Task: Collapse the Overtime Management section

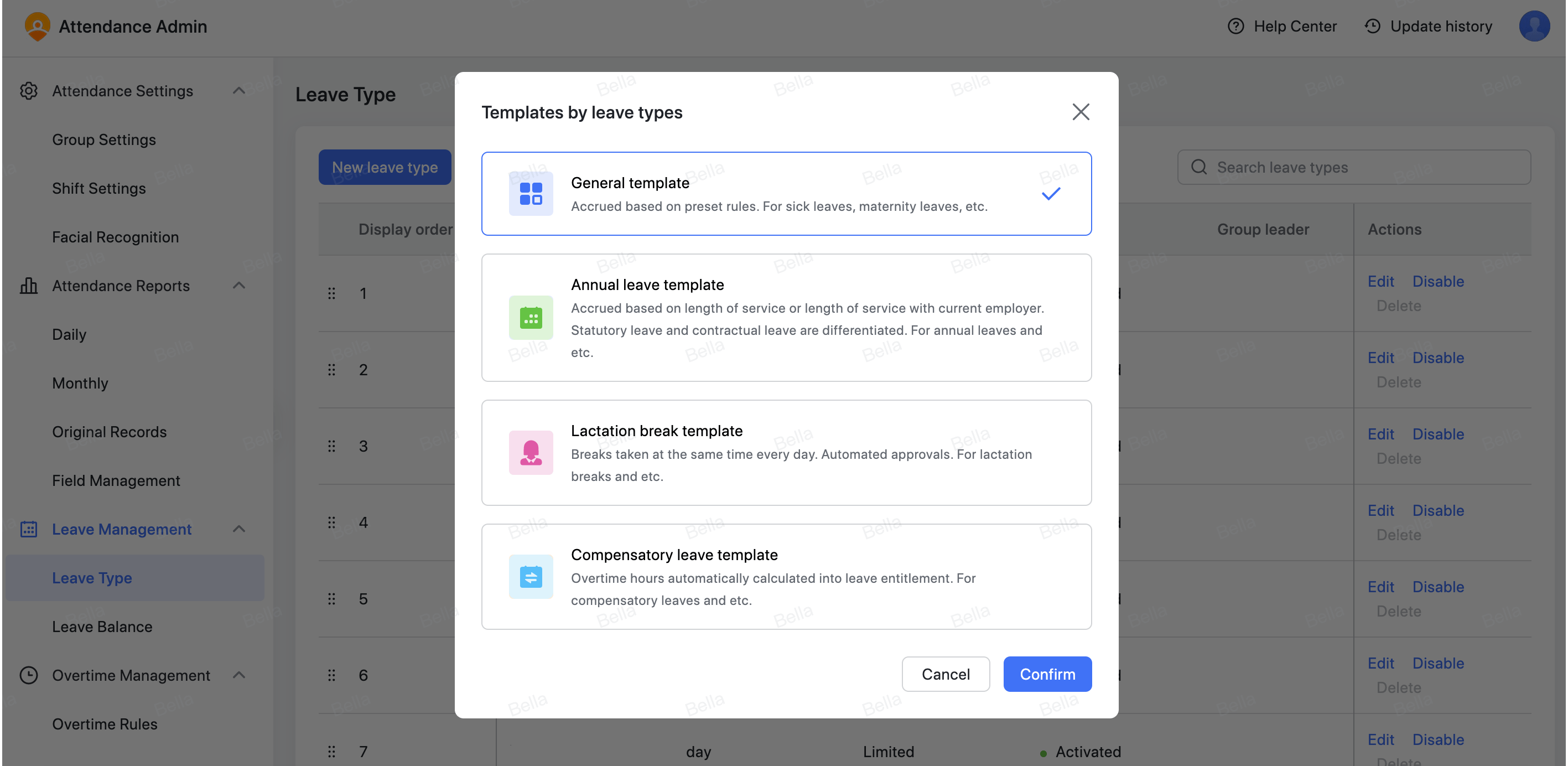Action: tap(238, 675)
